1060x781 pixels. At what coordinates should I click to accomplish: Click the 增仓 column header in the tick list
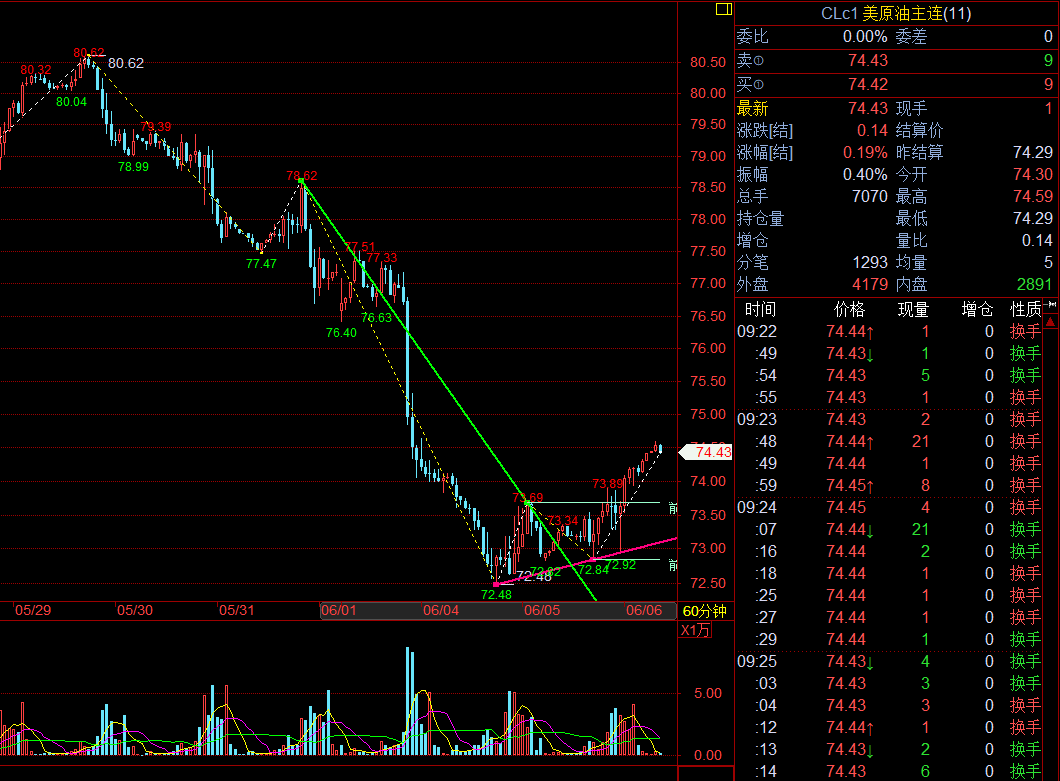click(977, 310)
